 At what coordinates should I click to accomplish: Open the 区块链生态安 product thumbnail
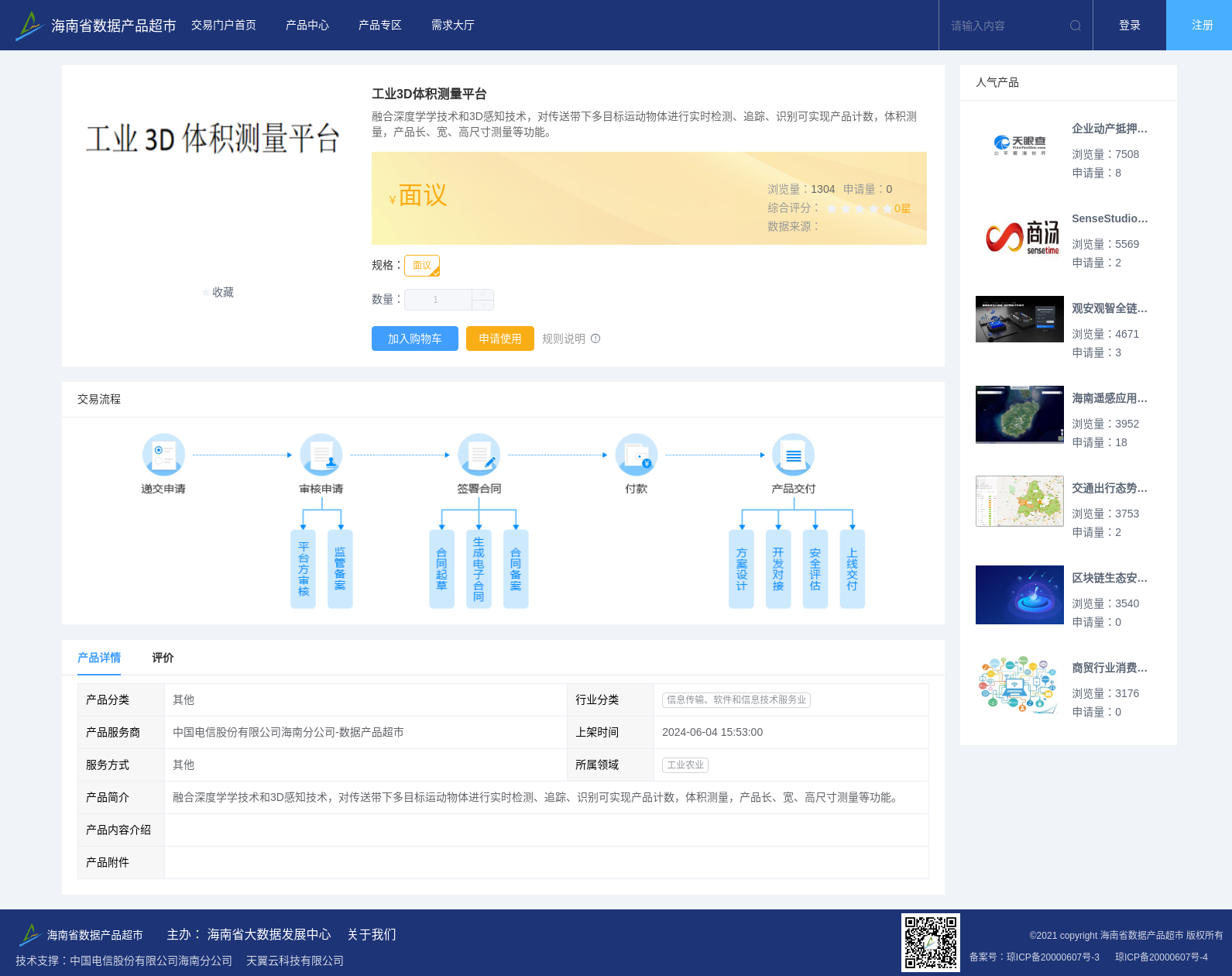coord(1020,595)
